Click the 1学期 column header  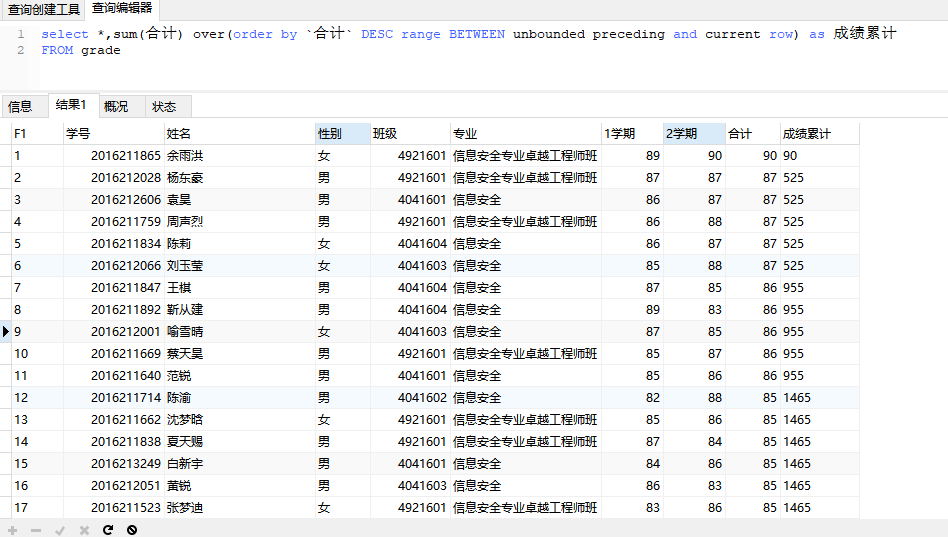tap(632, 134)
